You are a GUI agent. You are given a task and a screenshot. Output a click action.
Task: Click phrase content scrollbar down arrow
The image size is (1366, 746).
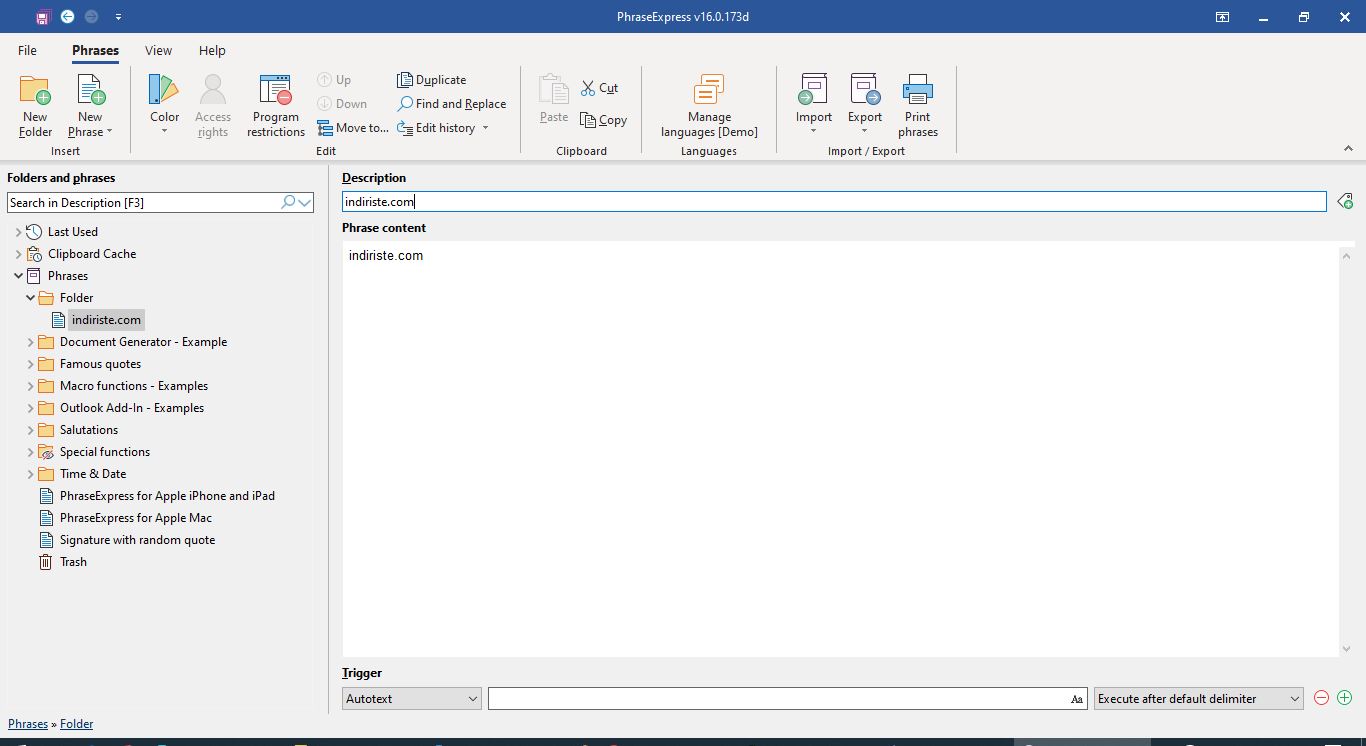[1347, 649]
